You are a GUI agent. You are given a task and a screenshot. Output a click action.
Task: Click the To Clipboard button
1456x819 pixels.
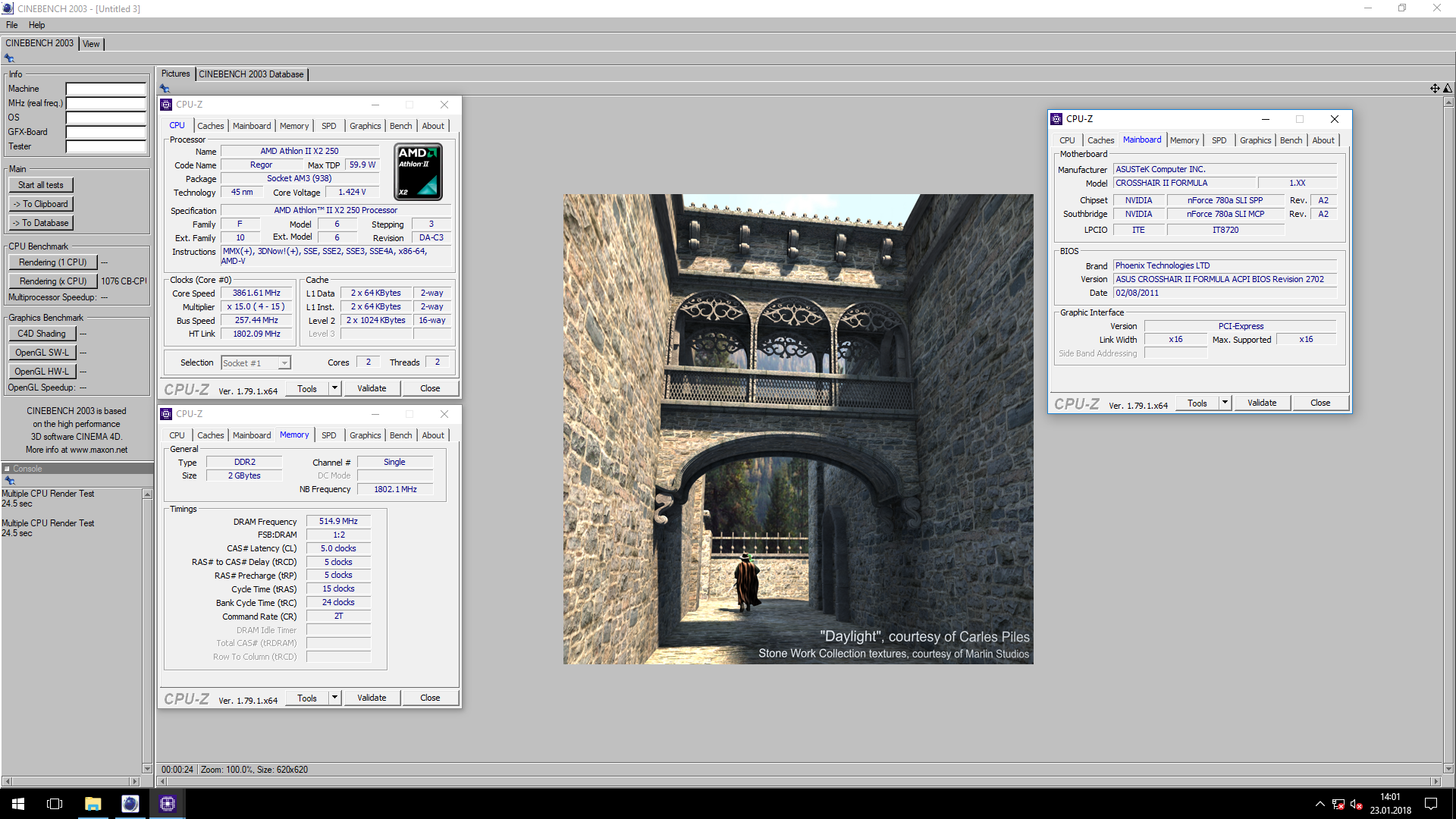[x=41, y=204]
